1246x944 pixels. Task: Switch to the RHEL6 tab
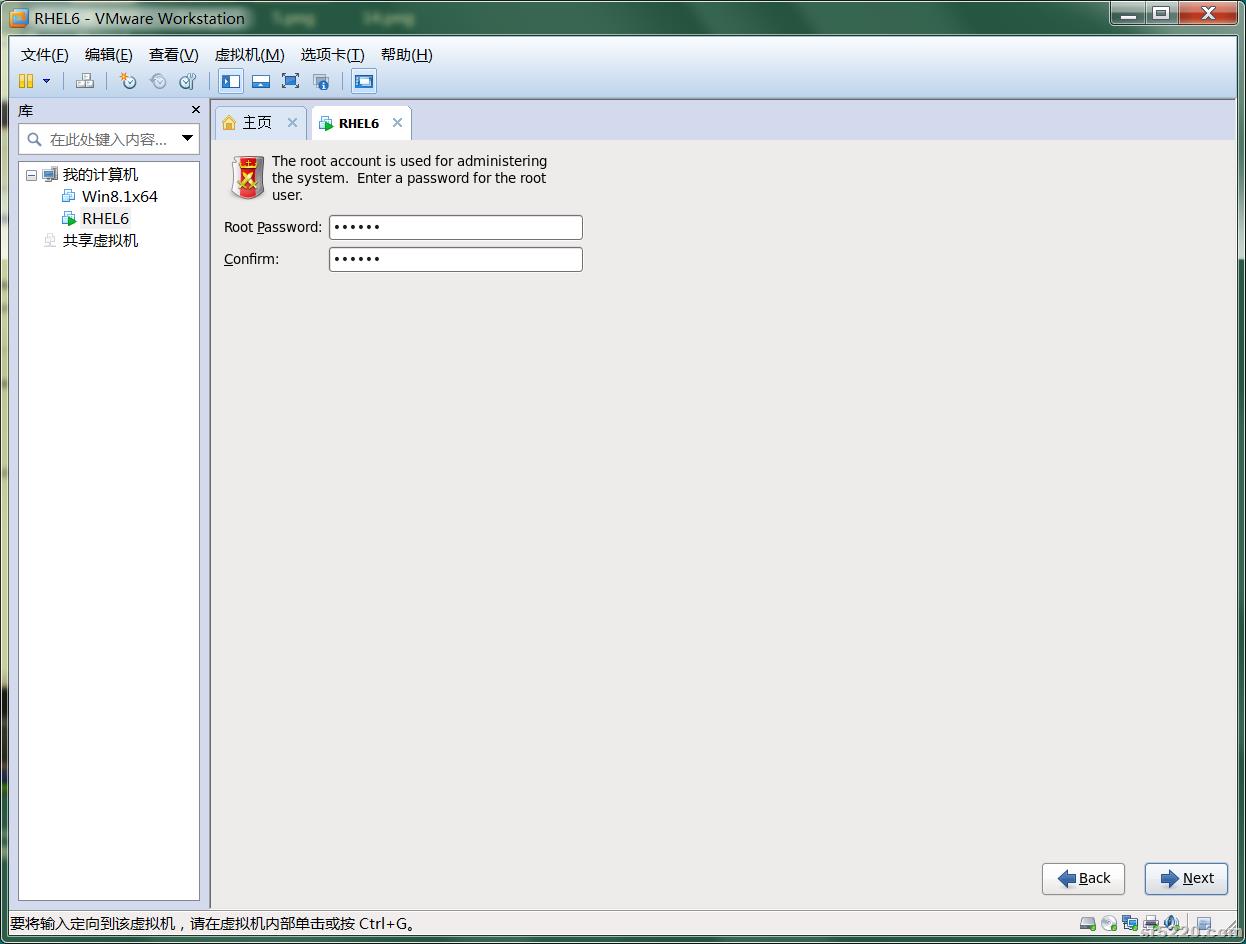360,123
